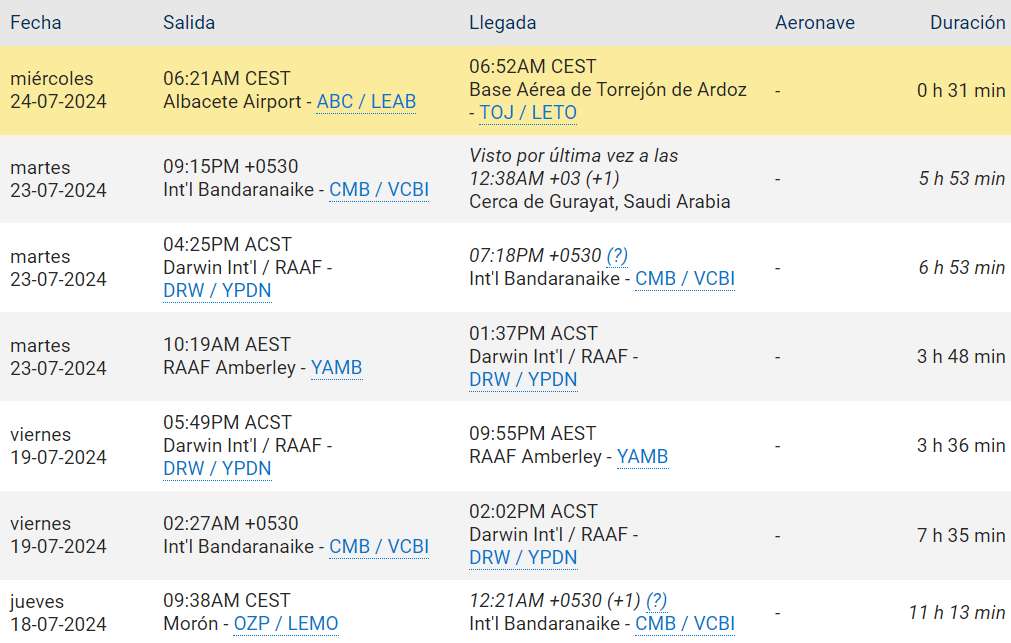Click YAMB link for the 10:19AM AEST departure
Image resolution: width=1011 pixels, height=643 pixels.
coord(336,368)
